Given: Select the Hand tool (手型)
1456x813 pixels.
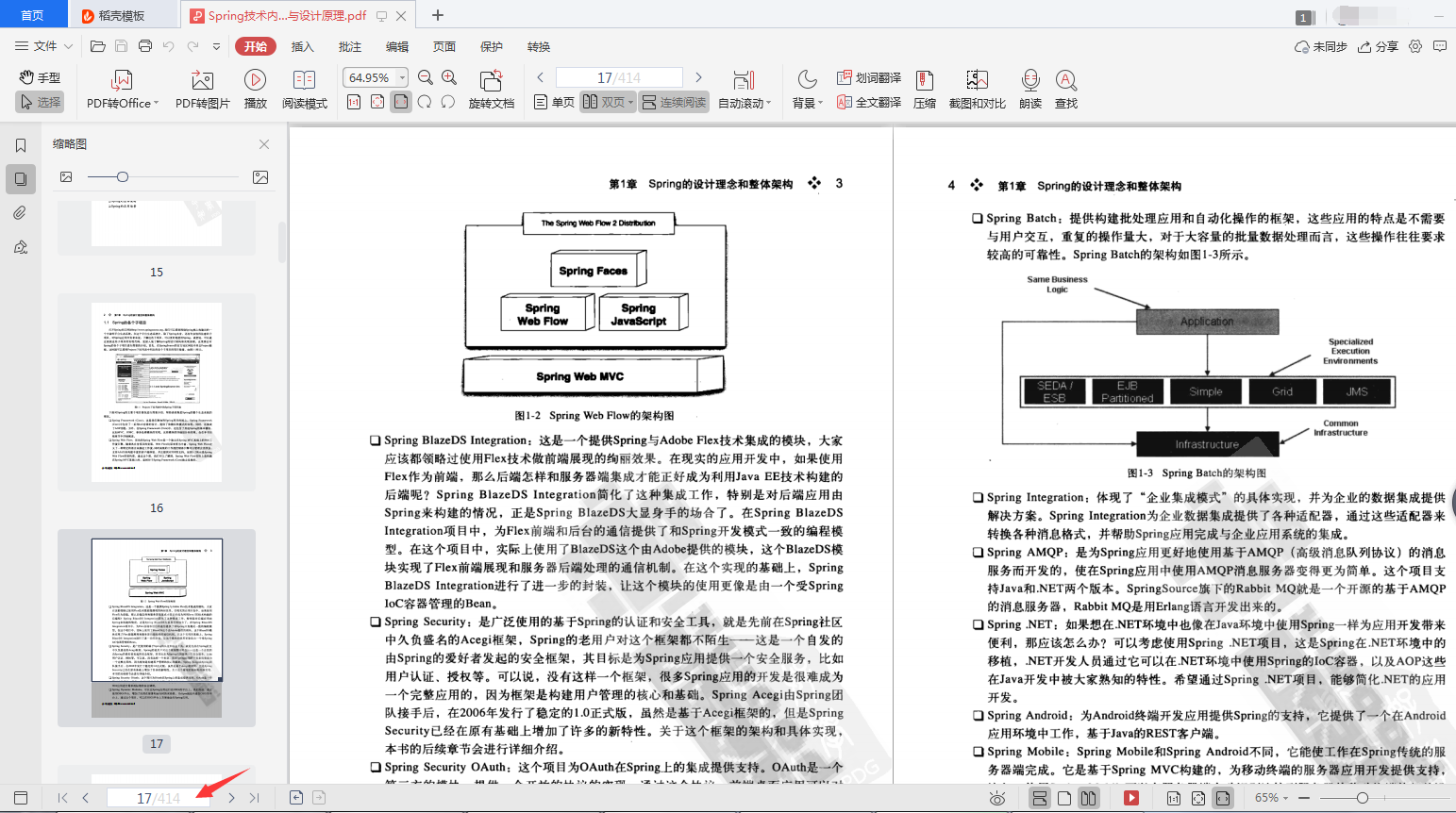Looking at the screenshot, I should coord(41,77).
